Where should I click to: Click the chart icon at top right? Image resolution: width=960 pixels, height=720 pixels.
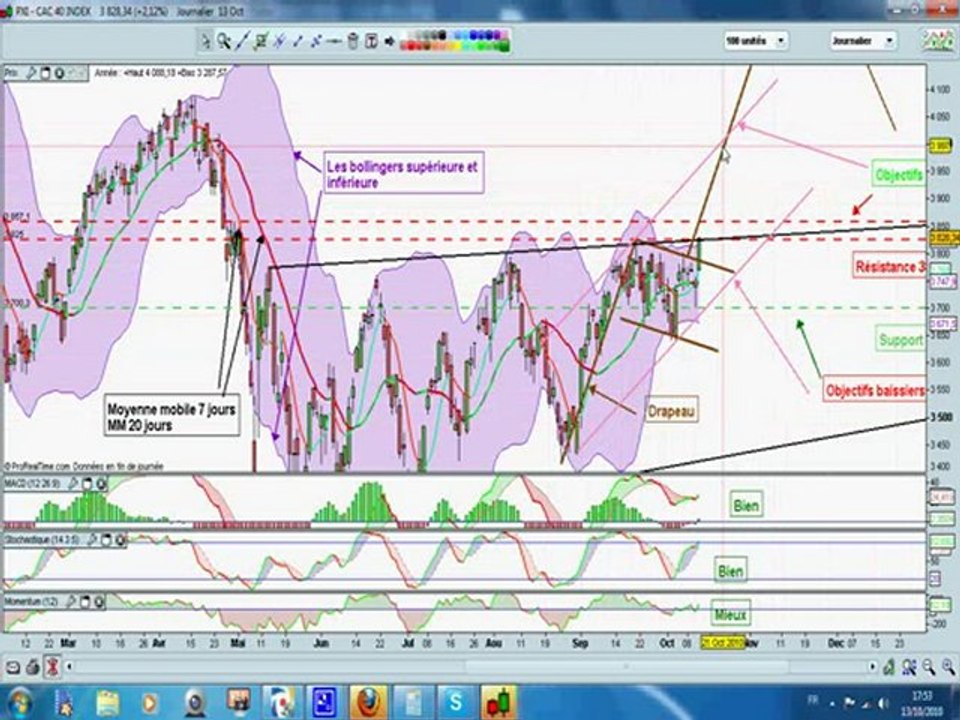[937, 40]
